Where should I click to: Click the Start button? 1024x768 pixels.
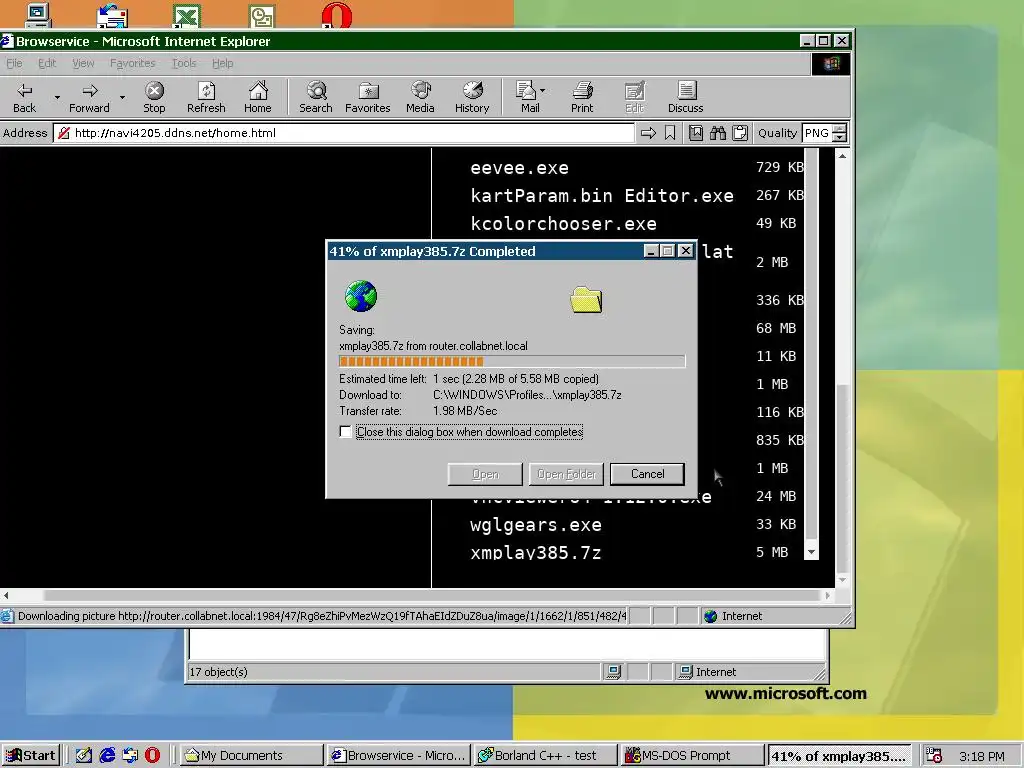31,756
